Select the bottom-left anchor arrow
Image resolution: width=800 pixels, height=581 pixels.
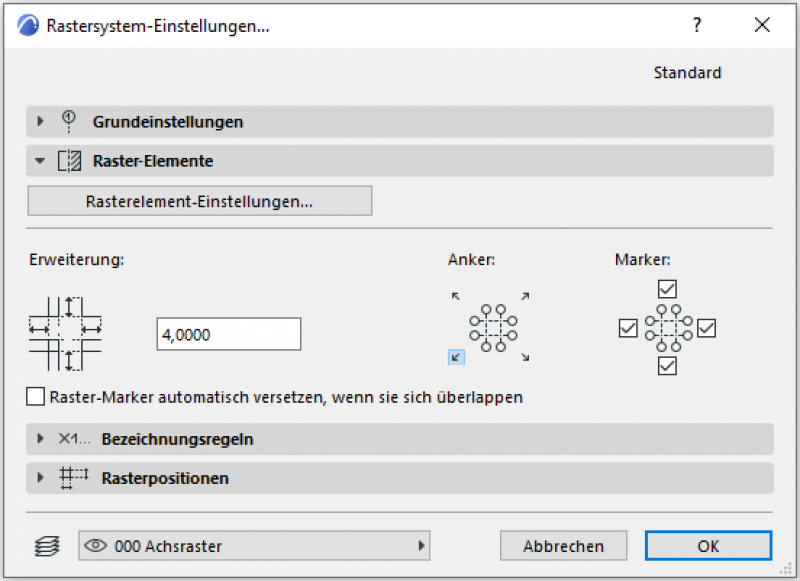tap(456, 356)
